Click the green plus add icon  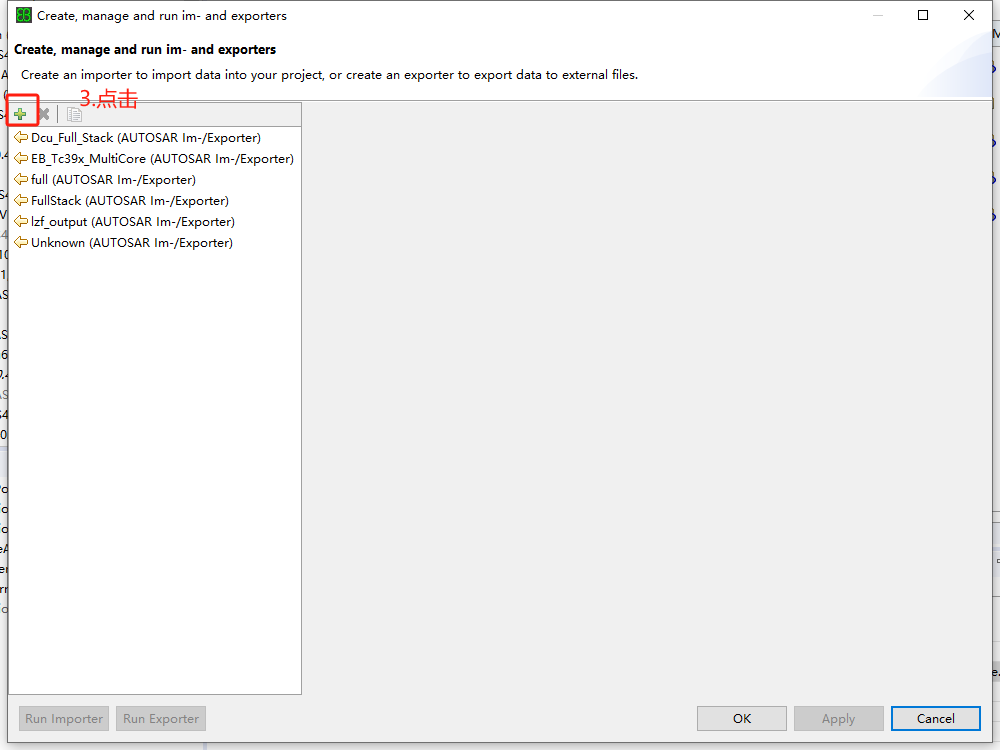click(x=20, y=114)
